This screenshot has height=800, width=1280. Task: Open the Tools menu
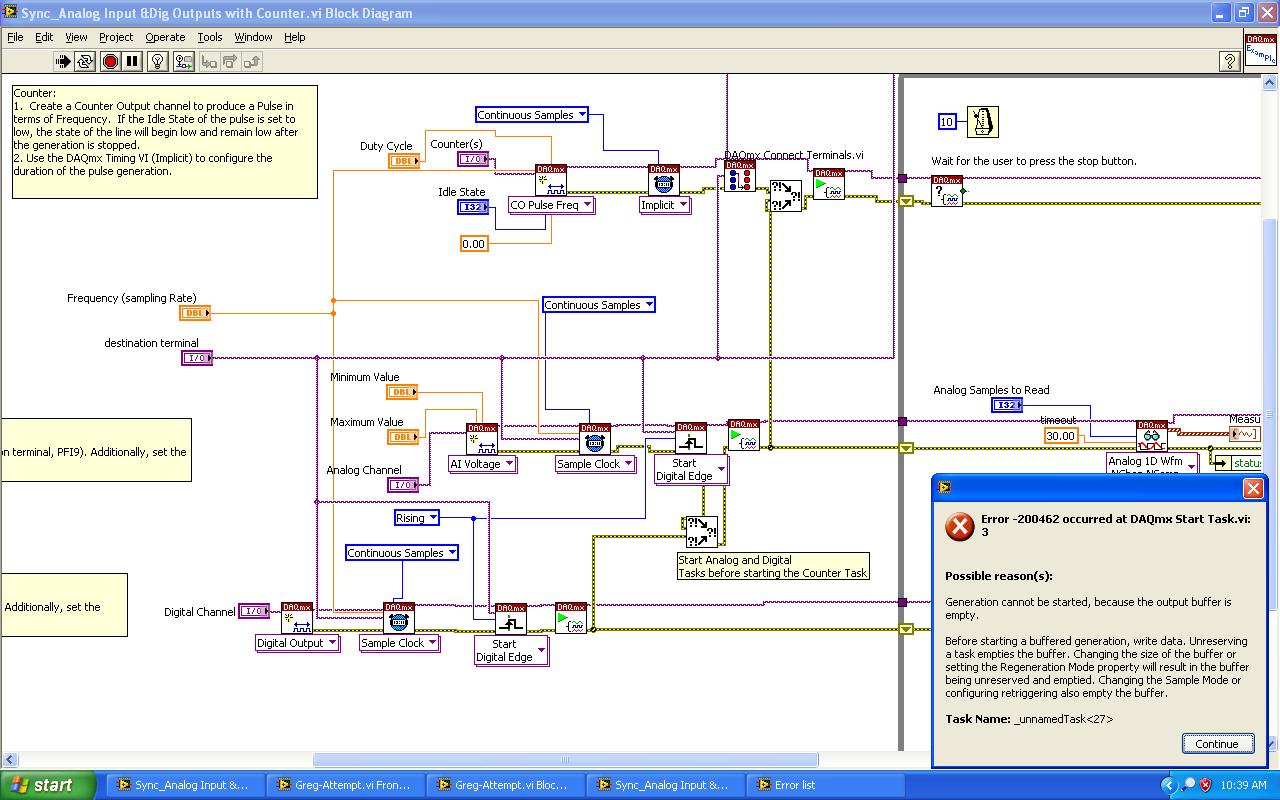[x=209, y=37]
